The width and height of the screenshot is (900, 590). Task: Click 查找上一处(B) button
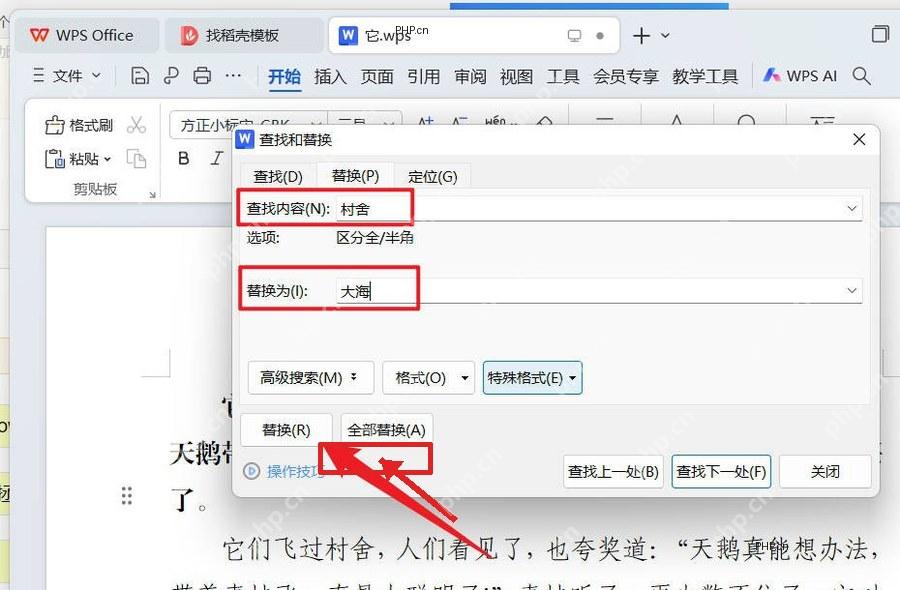tap(613, 472)
